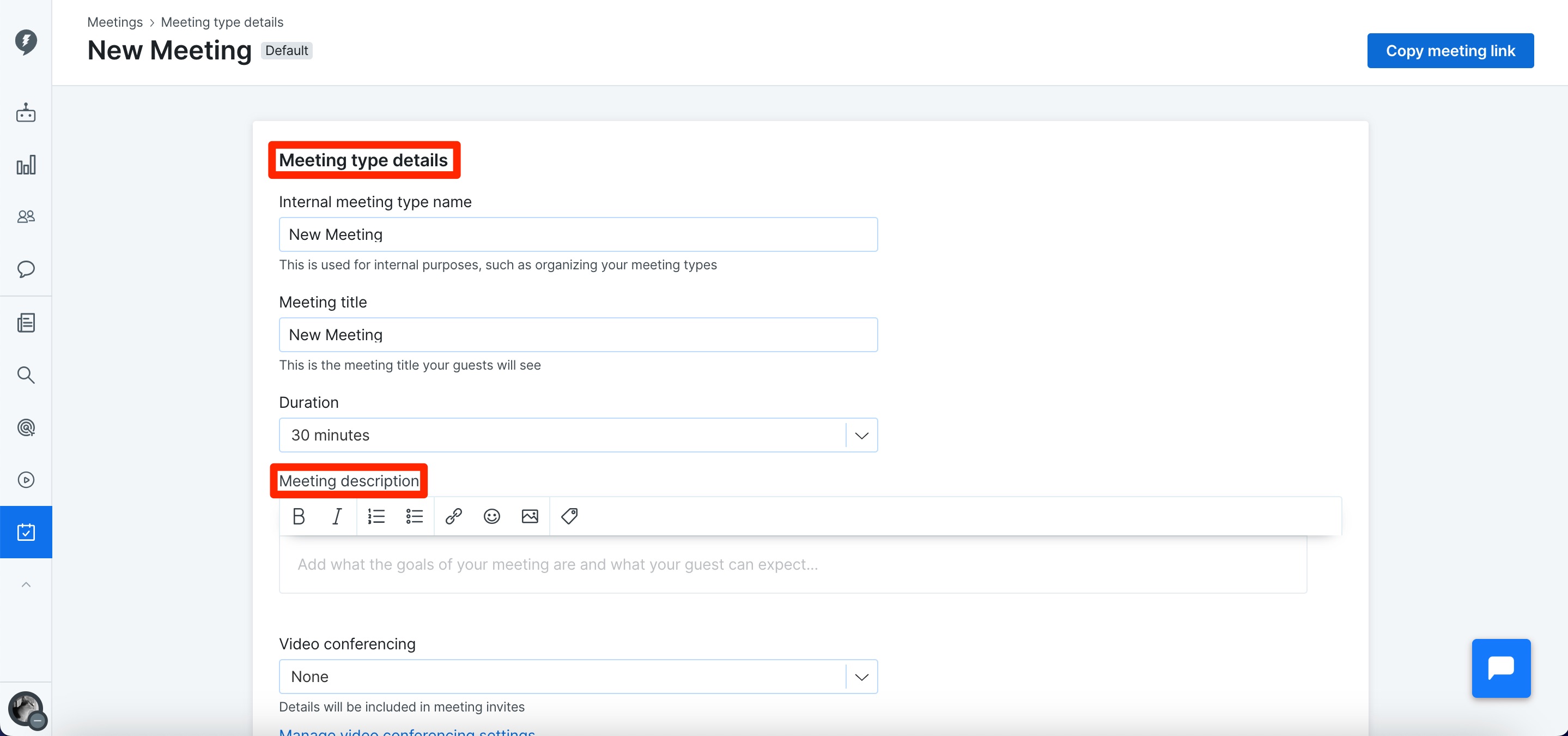The width and height of the screenshot is (1568, 736).
Task: Open the emoji picker in description editor
Action: pos(492,516)
